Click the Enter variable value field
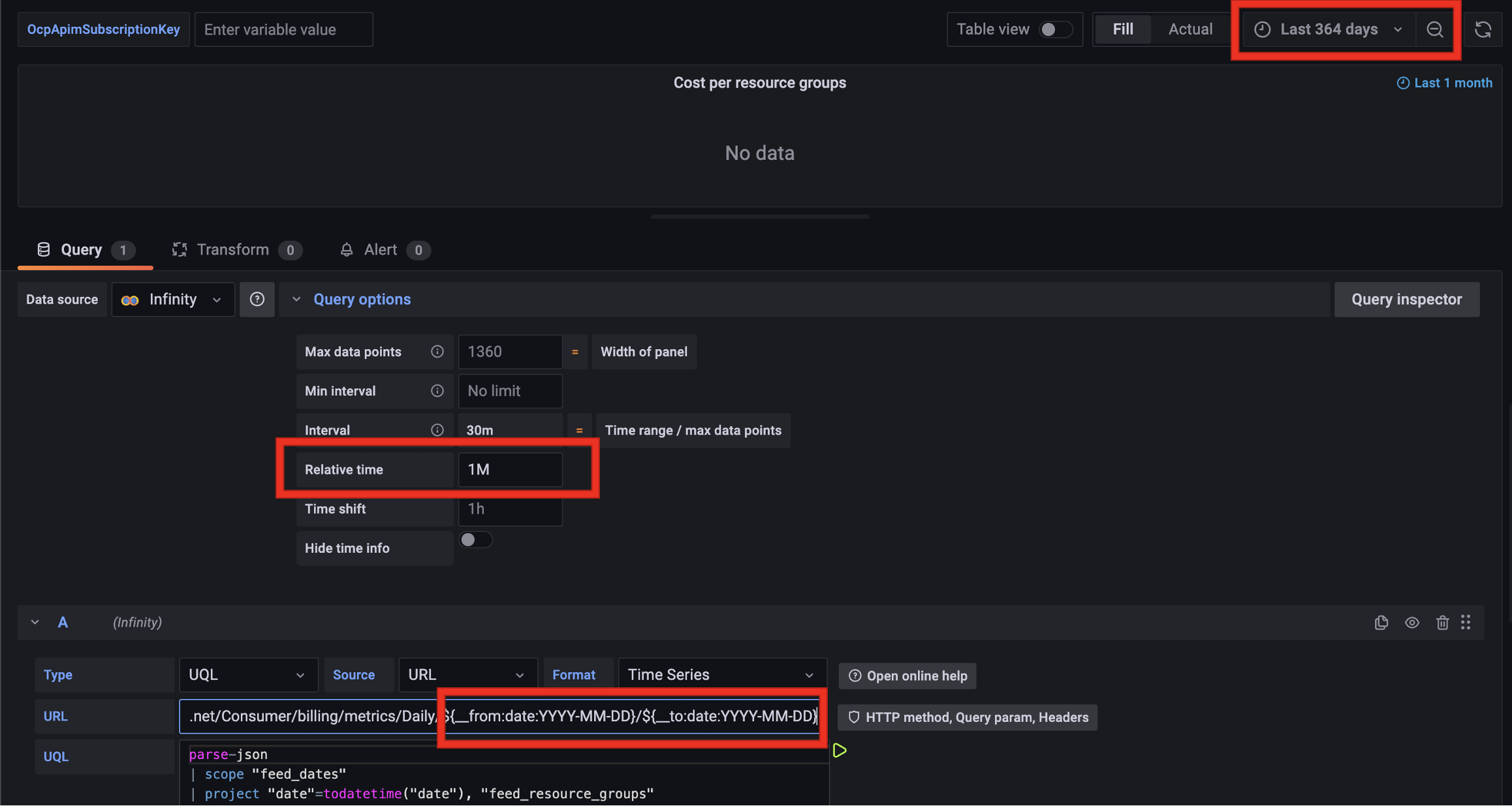Image resolution: width=1512 pixels, height=808 pixels. (283, 29)
